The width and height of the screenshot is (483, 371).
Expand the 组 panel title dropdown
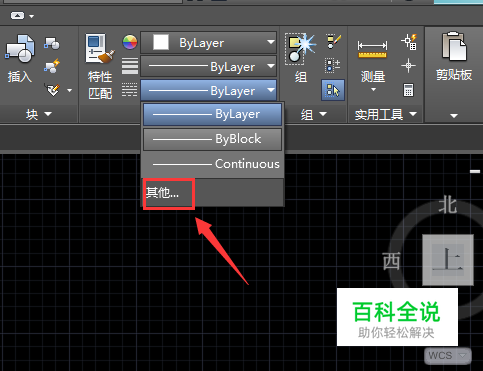(x=314, y=114)
